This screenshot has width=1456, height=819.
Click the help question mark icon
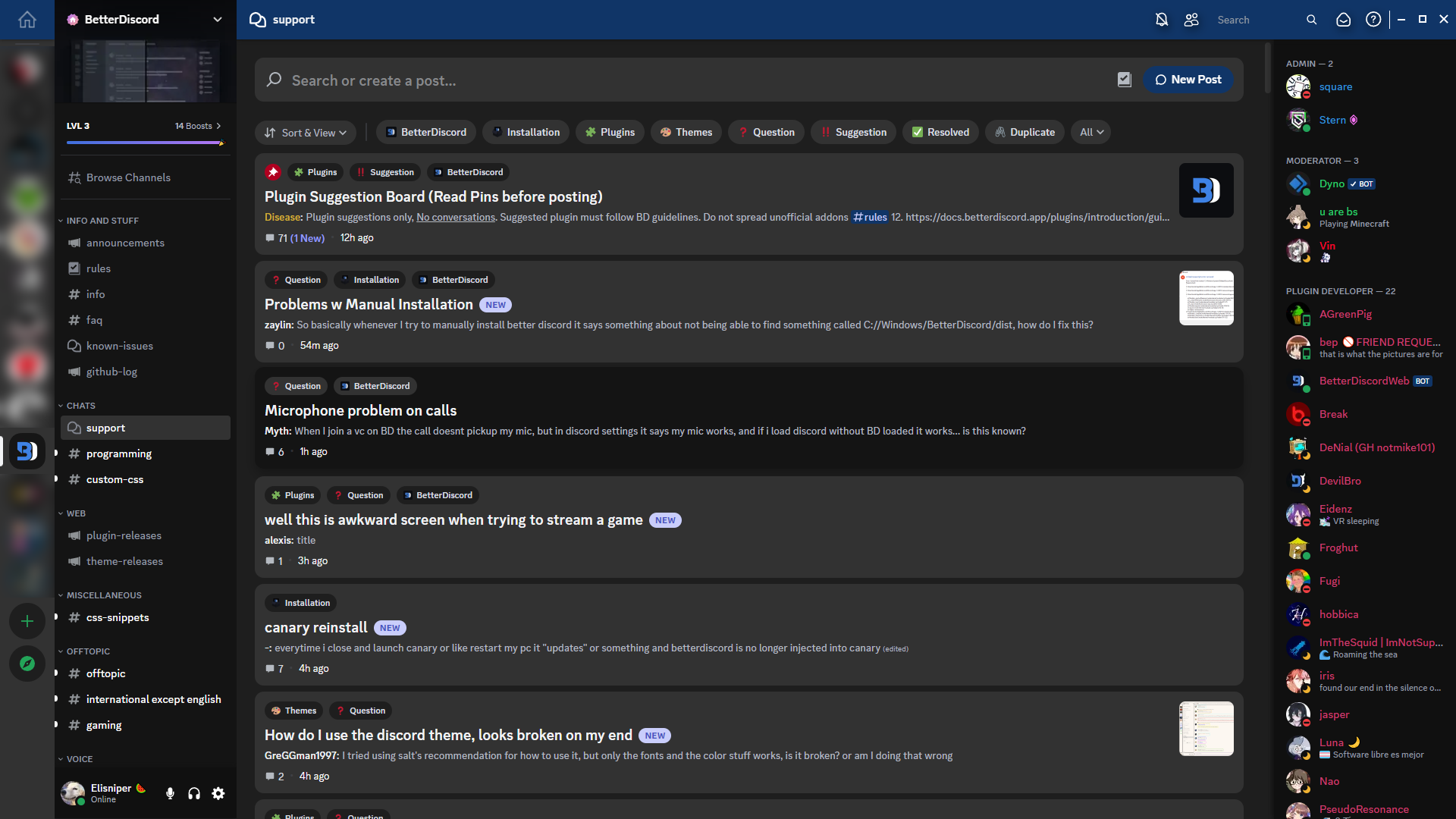point(1373,20)
